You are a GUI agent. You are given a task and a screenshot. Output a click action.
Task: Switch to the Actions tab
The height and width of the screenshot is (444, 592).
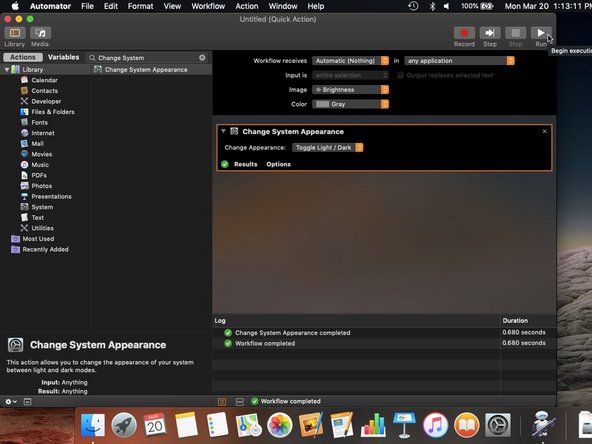click(x=23, y=57)
